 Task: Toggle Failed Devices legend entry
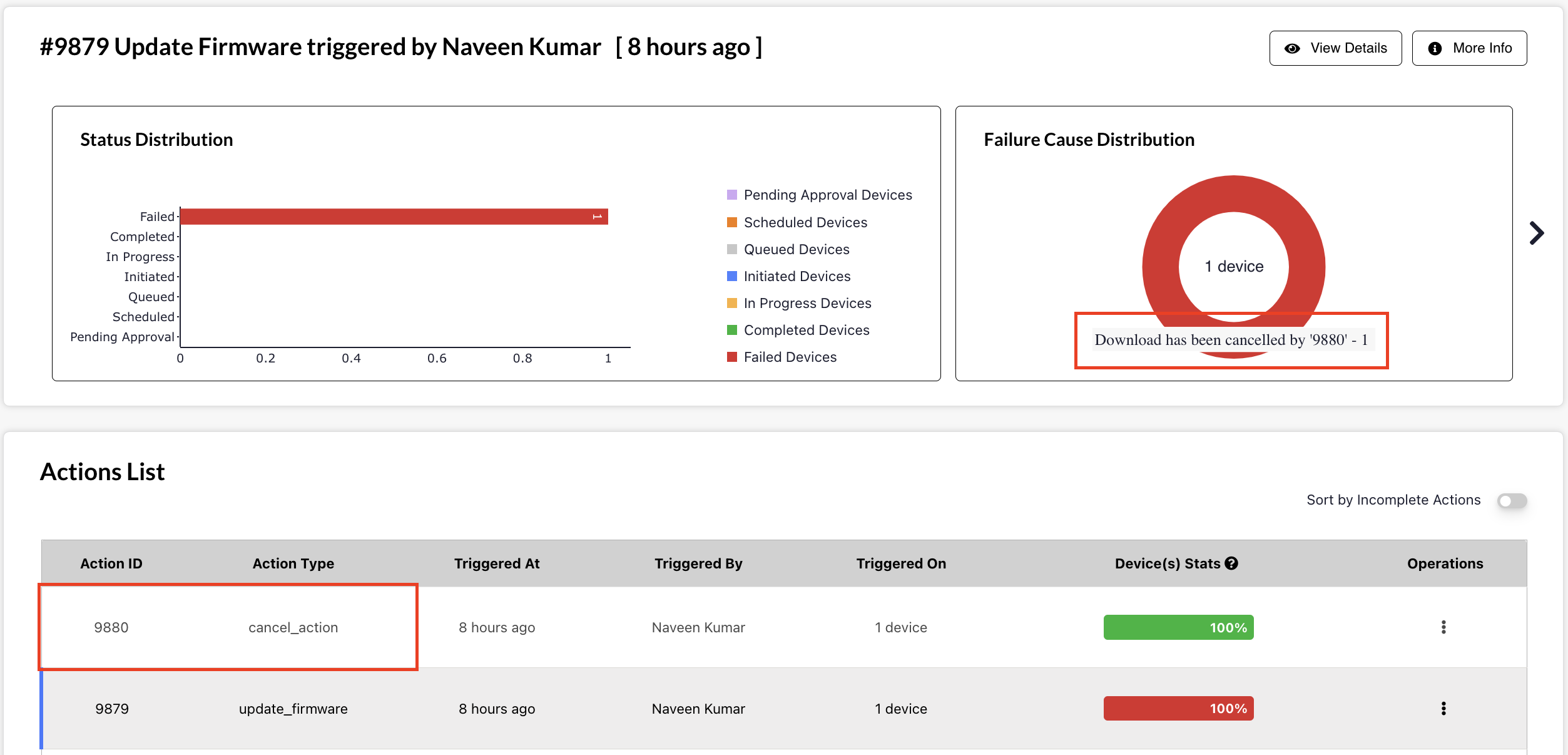coord(790,357)
